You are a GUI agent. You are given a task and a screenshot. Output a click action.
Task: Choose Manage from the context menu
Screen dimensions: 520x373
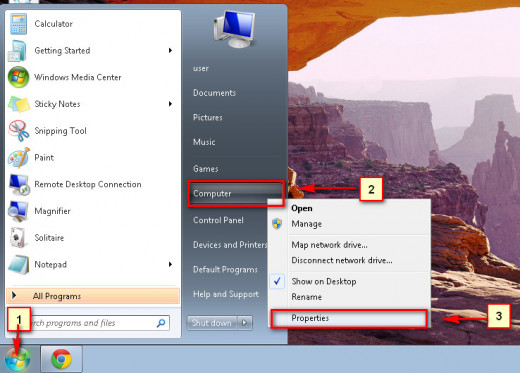point(307,224)
